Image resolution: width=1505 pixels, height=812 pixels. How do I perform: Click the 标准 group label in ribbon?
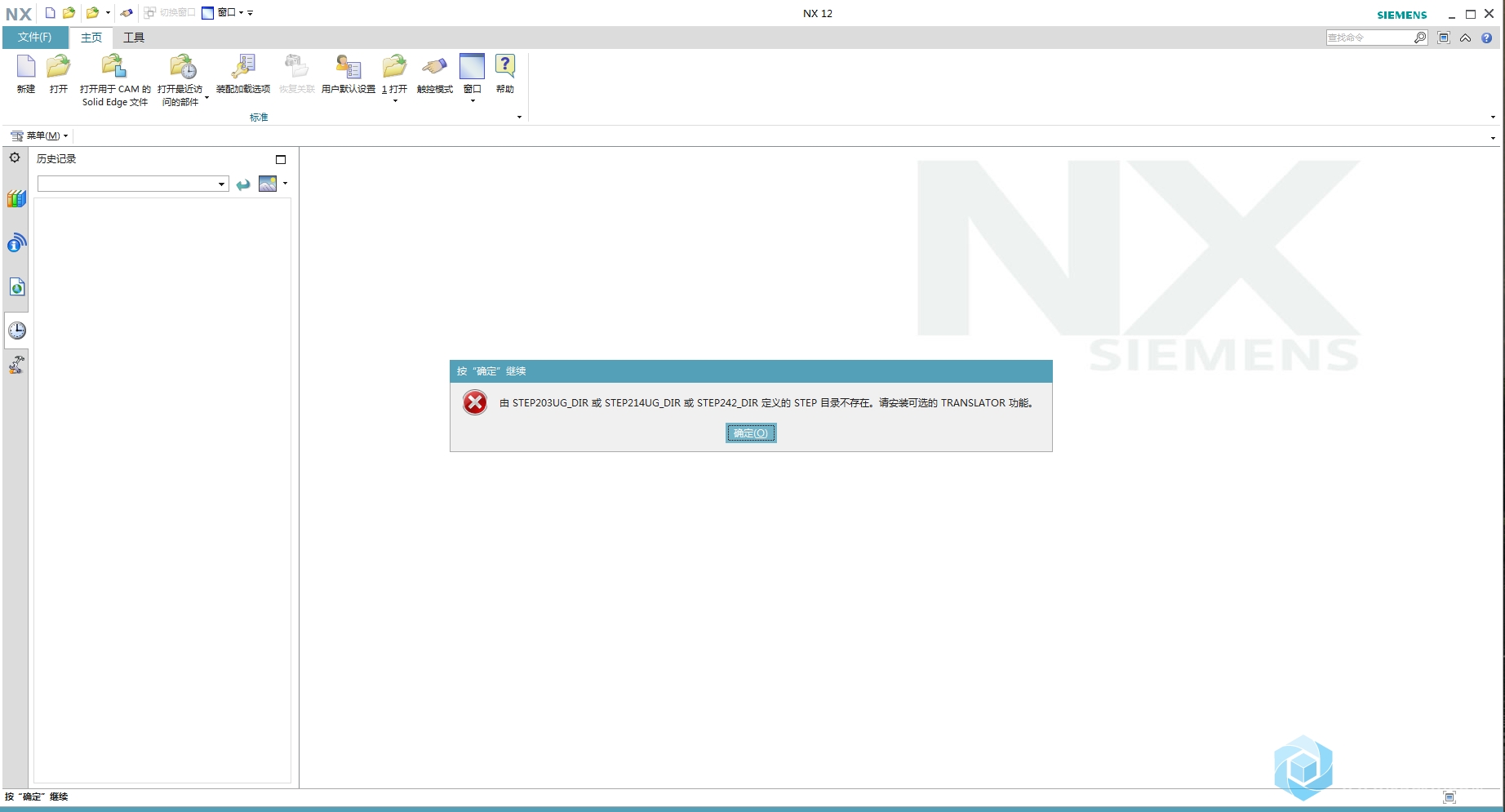click(x=259, y=118)
